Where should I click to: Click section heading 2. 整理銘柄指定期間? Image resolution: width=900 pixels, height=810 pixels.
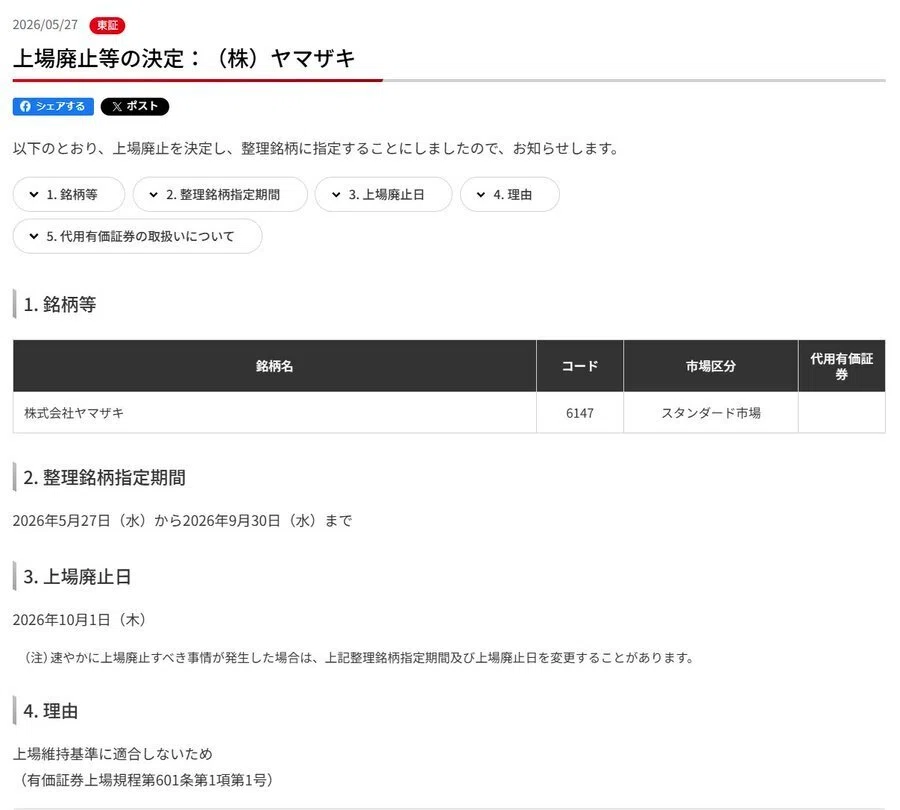104,478
